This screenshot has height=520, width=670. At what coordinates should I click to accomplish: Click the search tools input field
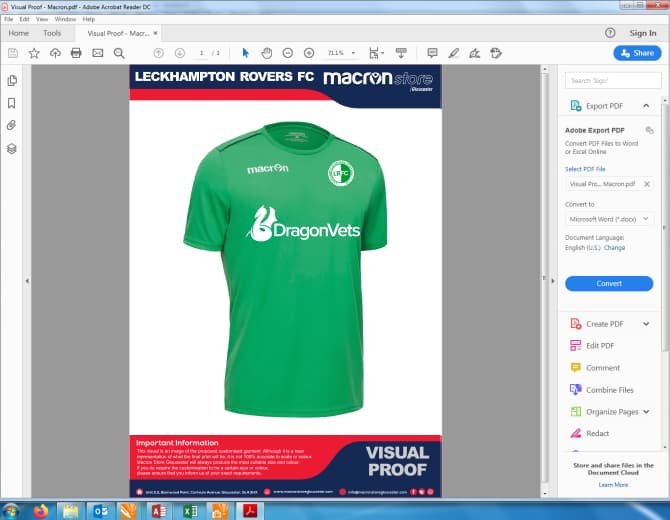[613, 80]
